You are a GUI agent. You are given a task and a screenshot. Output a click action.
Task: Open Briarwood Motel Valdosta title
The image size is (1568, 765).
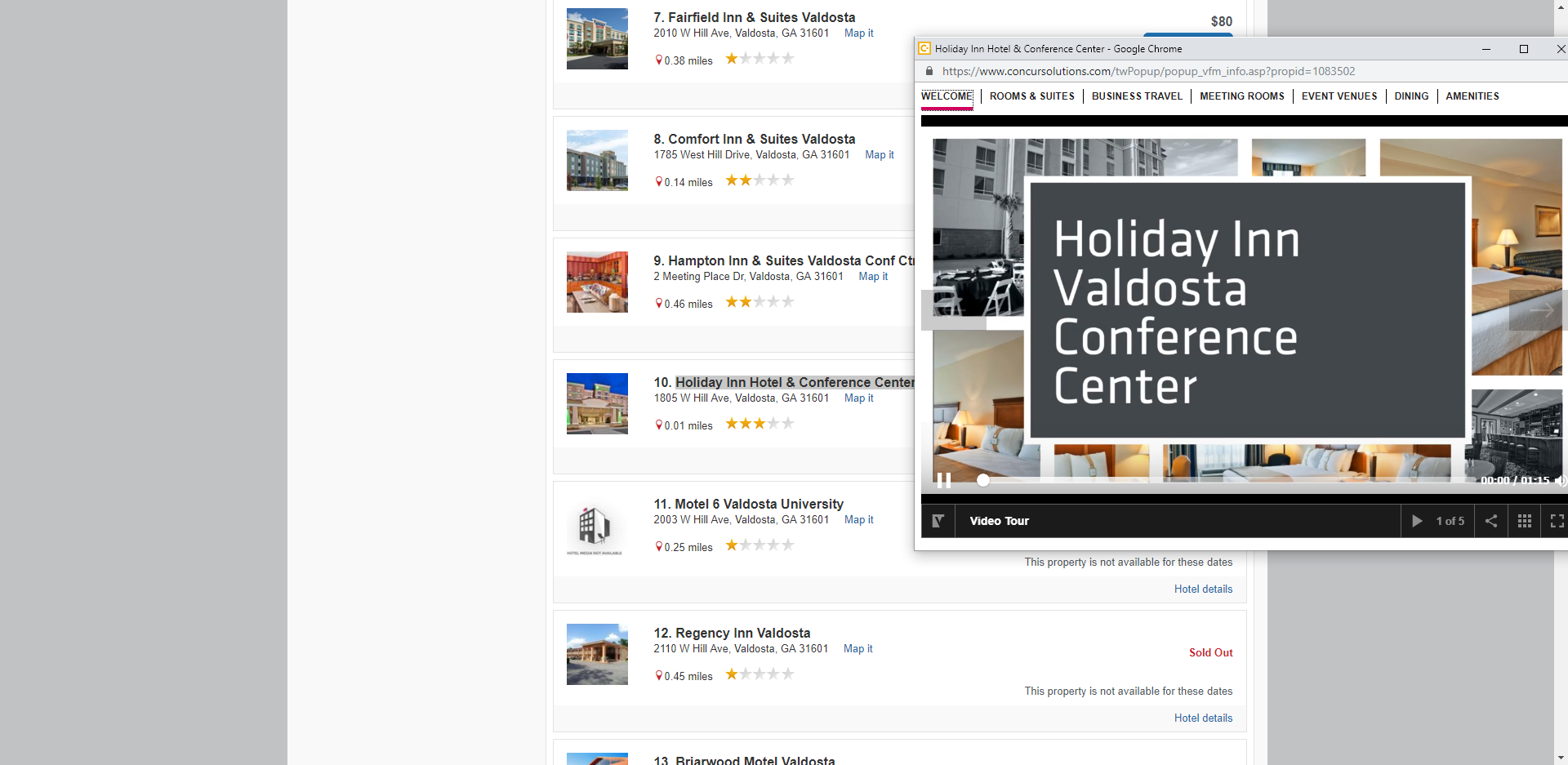pyautogui.click(x=745, y=760)
